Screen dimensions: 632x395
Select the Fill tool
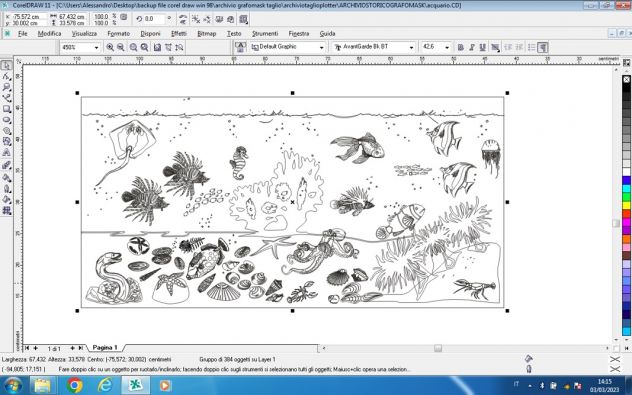click(x=6, y=200)
